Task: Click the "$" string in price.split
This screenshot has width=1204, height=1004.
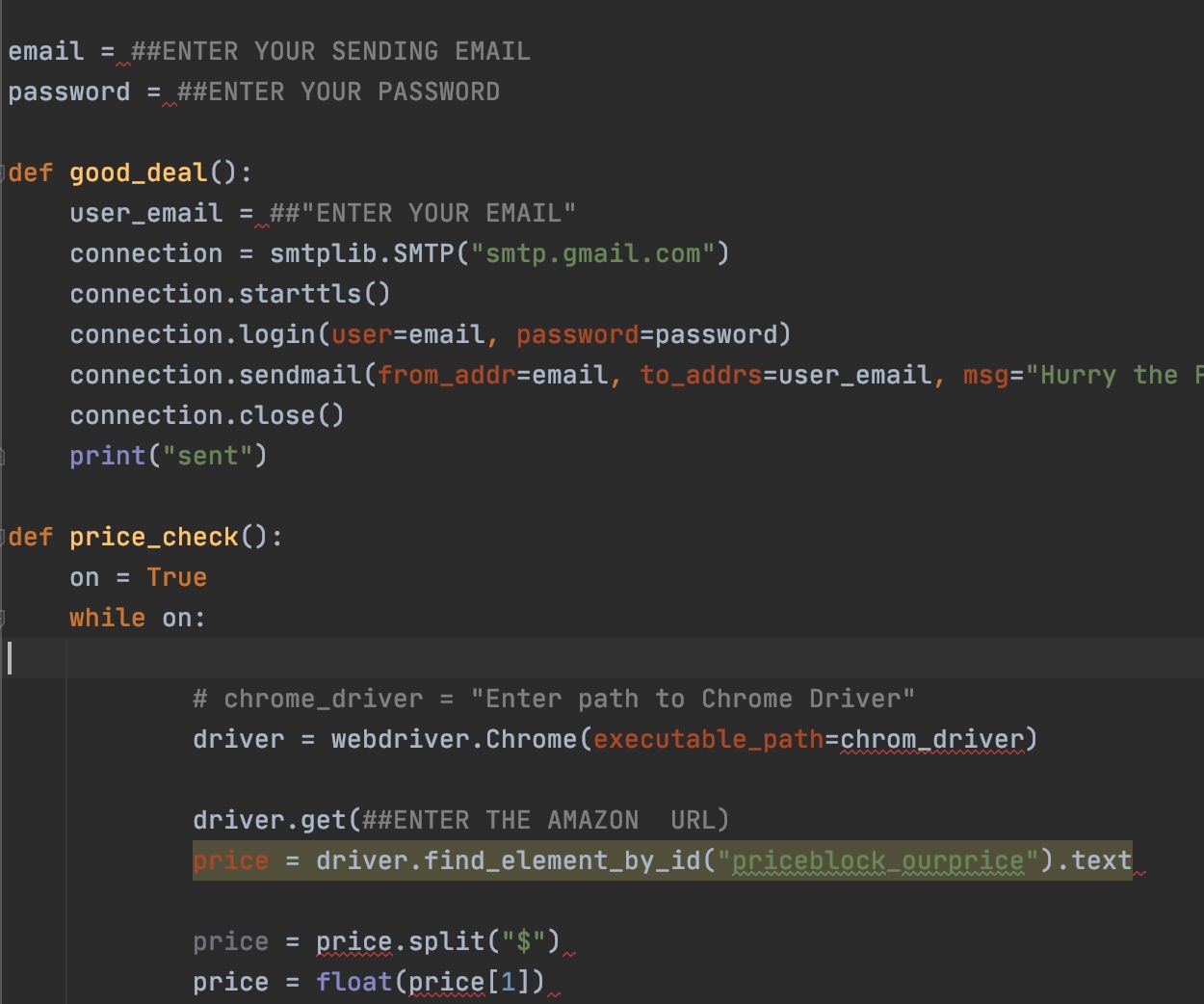Action: pos(523,941)
